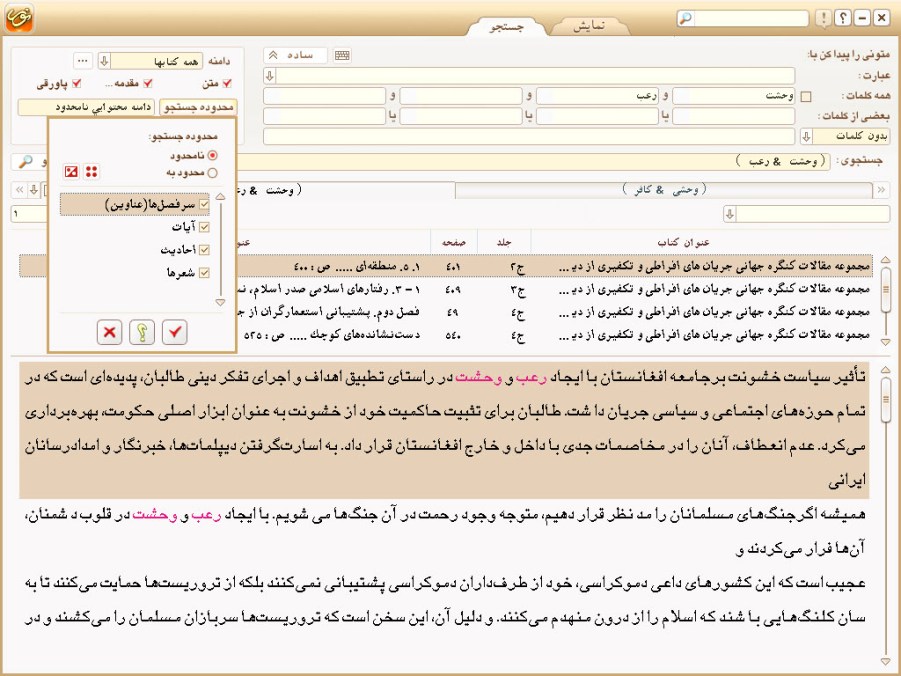Screen dimensions: 901x676
Task: Select the محدود به radio option
Action: pos(213,172)
